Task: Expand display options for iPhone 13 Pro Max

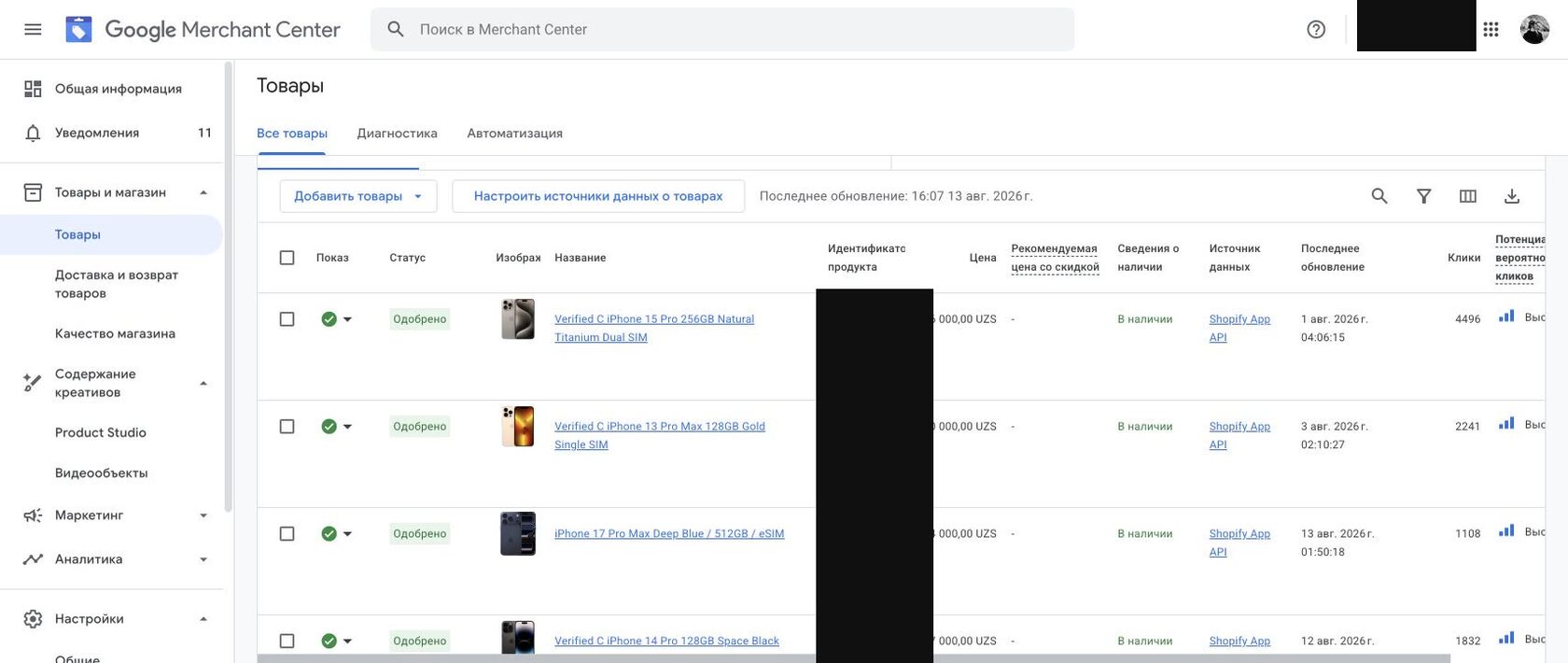Action: pos(347,427)
